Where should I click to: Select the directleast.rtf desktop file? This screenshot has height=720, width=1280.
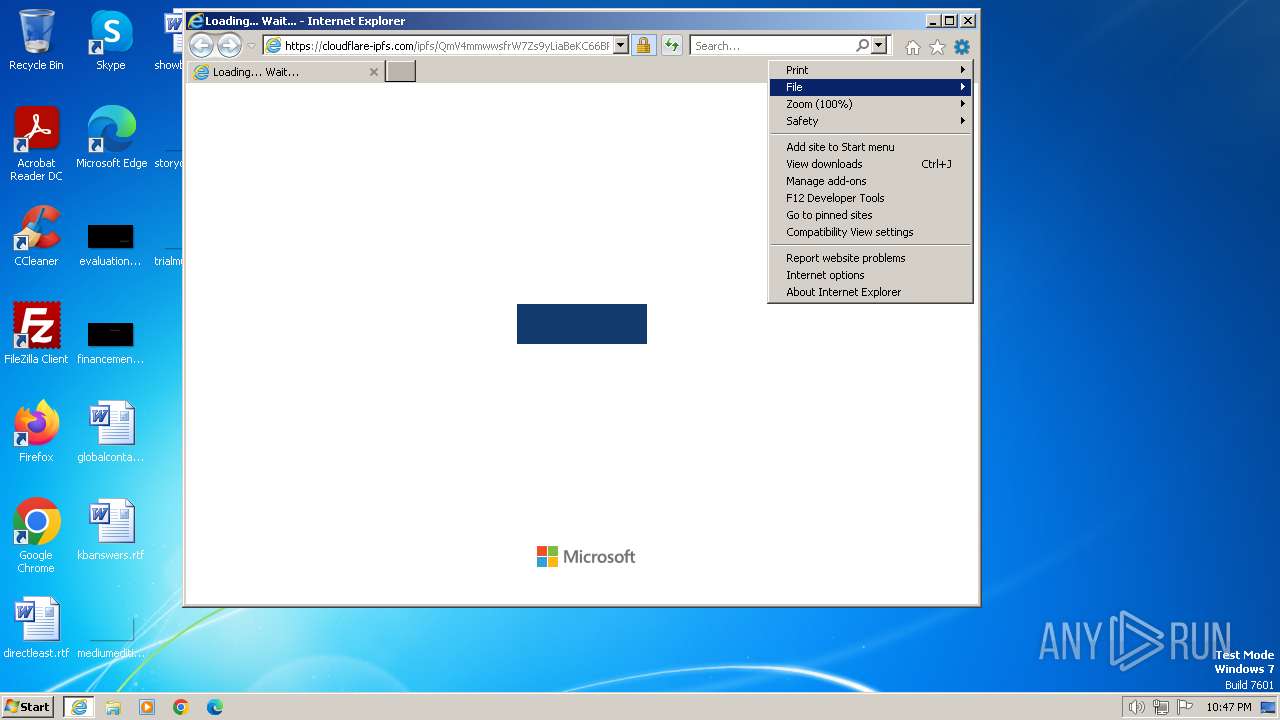click(36, 628)
